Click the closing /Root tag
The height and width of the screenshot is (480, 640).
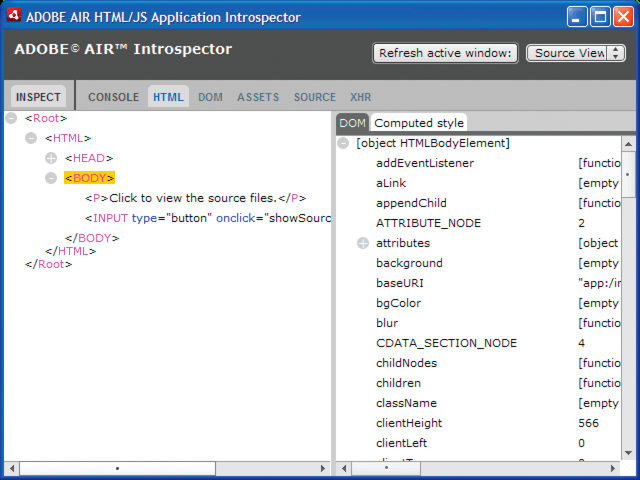click(49, 264)
